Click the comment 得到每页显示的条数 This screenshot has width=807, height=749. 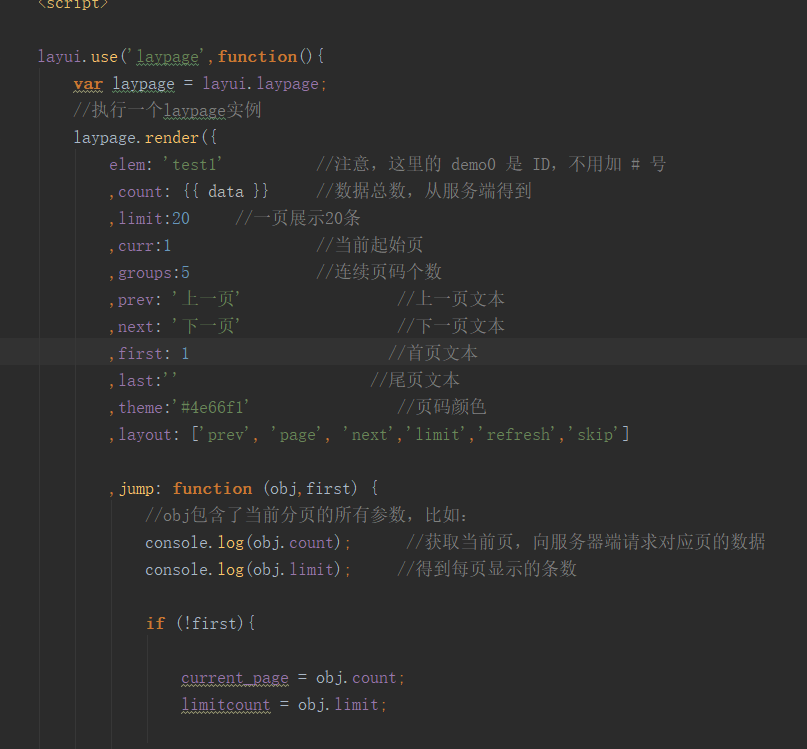(486, 569)
